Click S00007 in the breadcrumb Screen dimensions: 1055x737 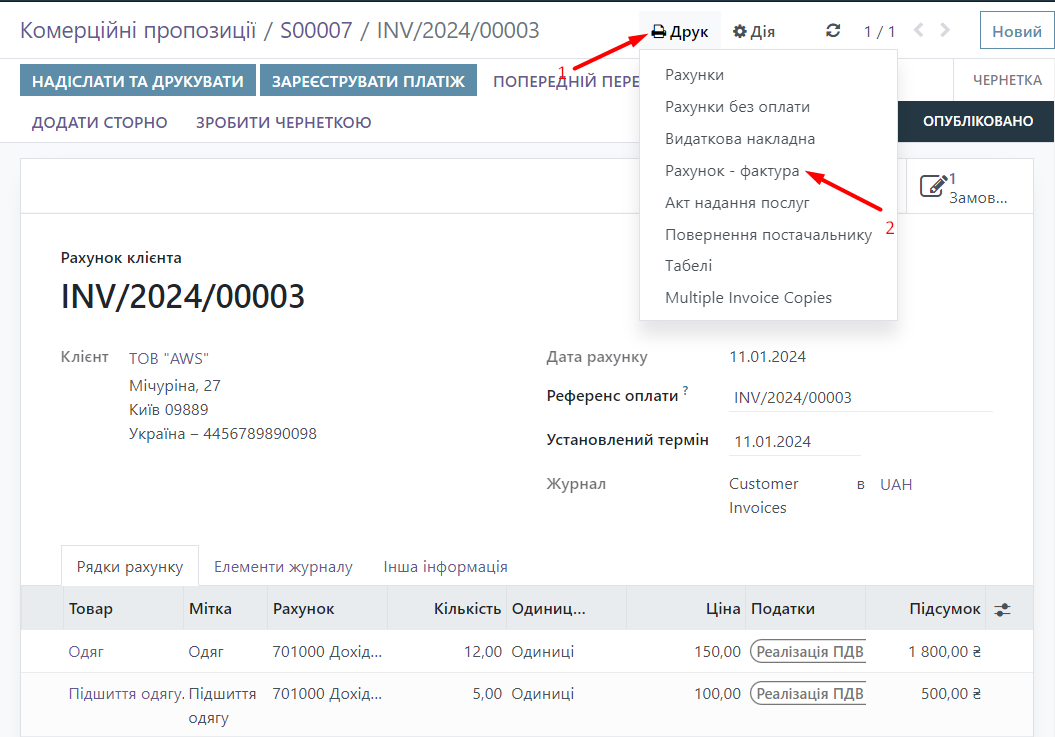(x=316, y=30)
